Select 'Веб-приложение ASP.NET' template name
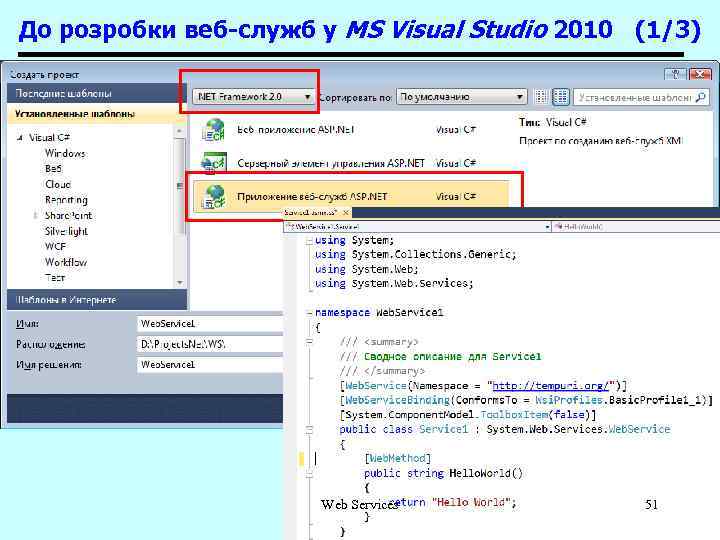This screenshot has height=540, width=720. click(x=296, y=130)
